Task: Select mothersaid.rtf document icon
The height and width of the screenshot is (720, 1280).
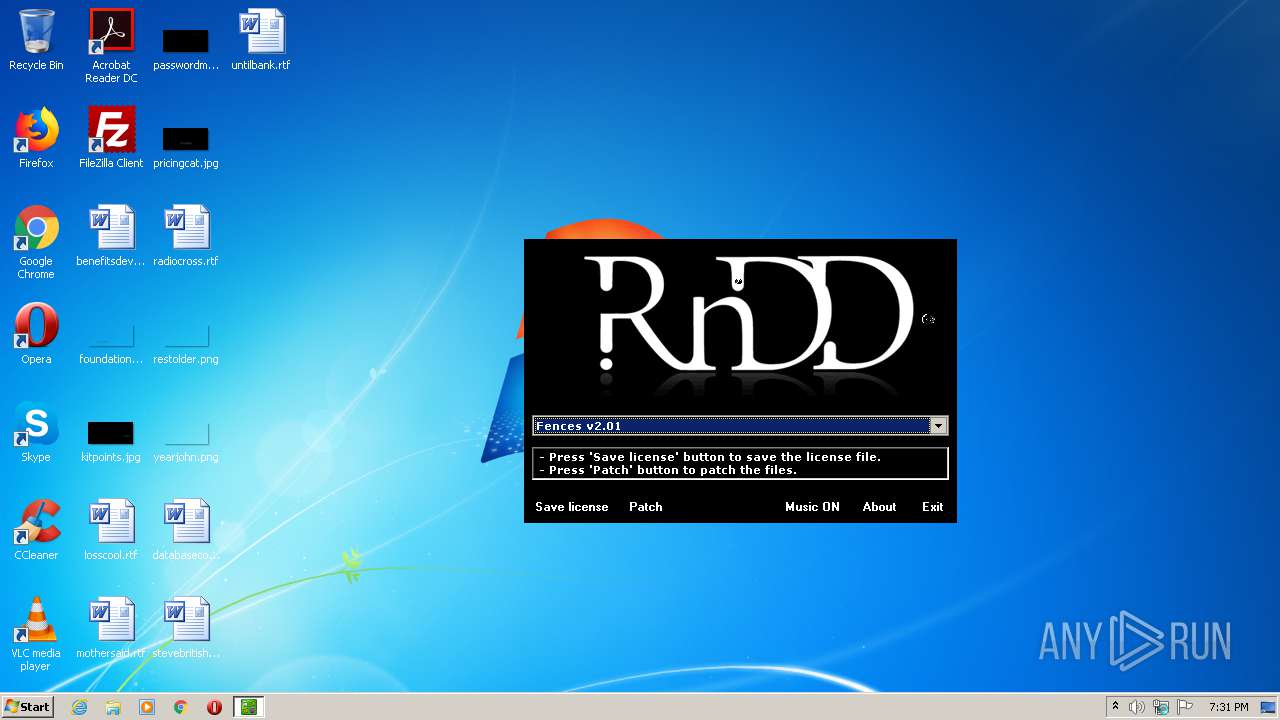Action: (x=111, y=628)
